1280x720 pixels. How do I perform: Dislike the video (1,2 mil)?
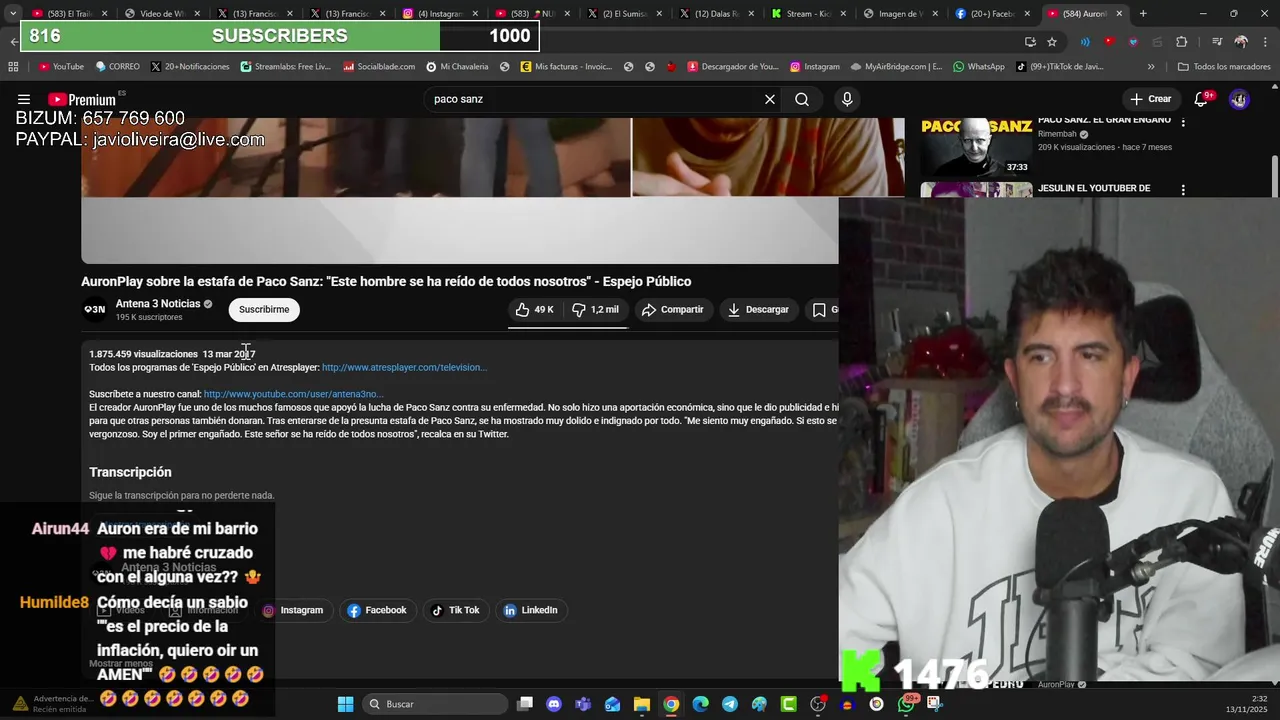(x=596, y=310)
